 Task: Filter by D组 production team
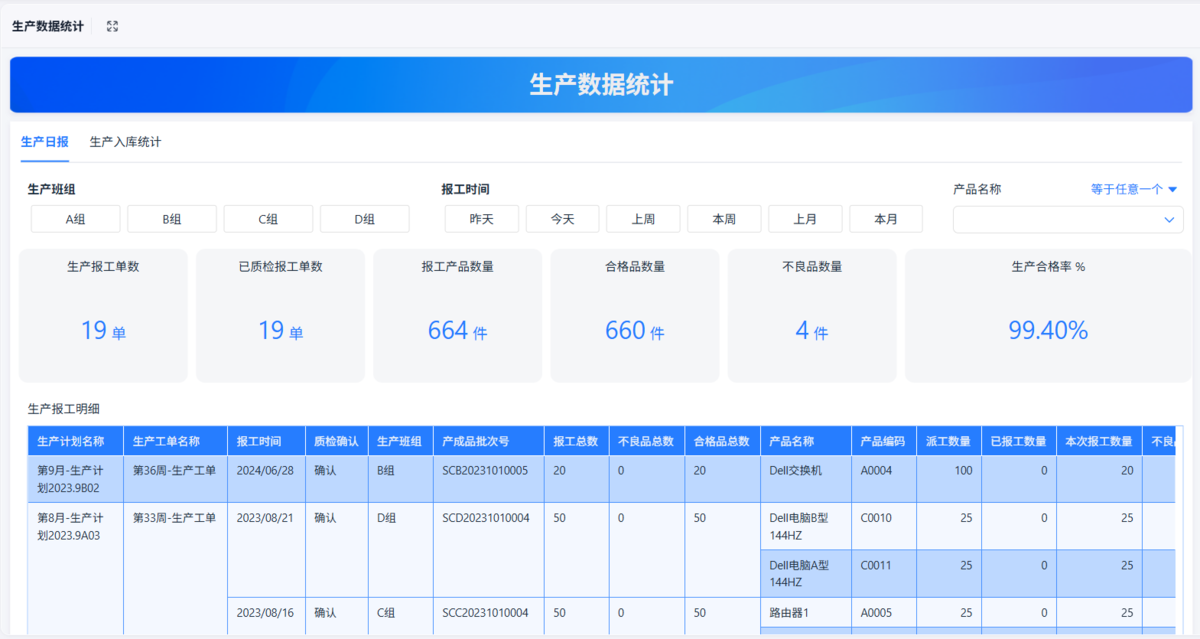pos(365,219)
